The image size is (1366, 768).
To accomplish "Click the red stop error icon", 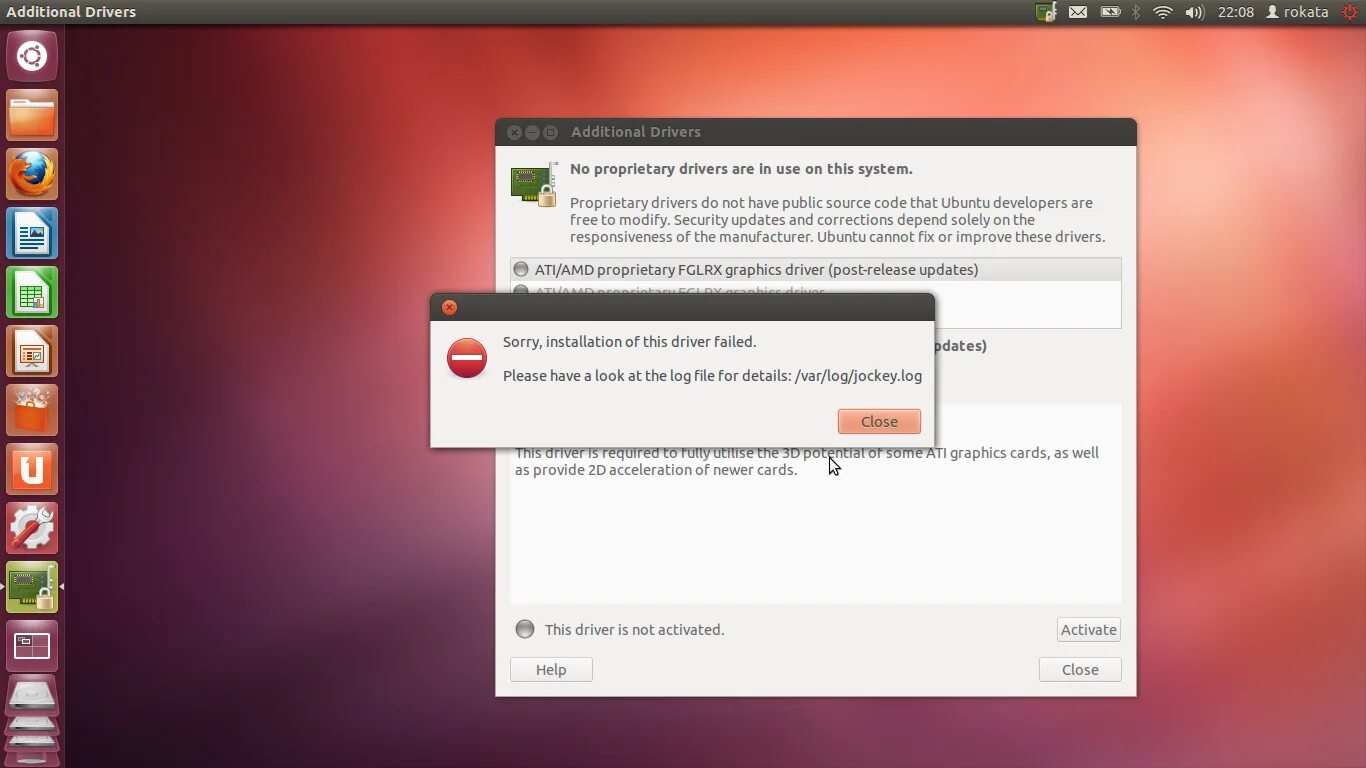I will click(467, 358).
